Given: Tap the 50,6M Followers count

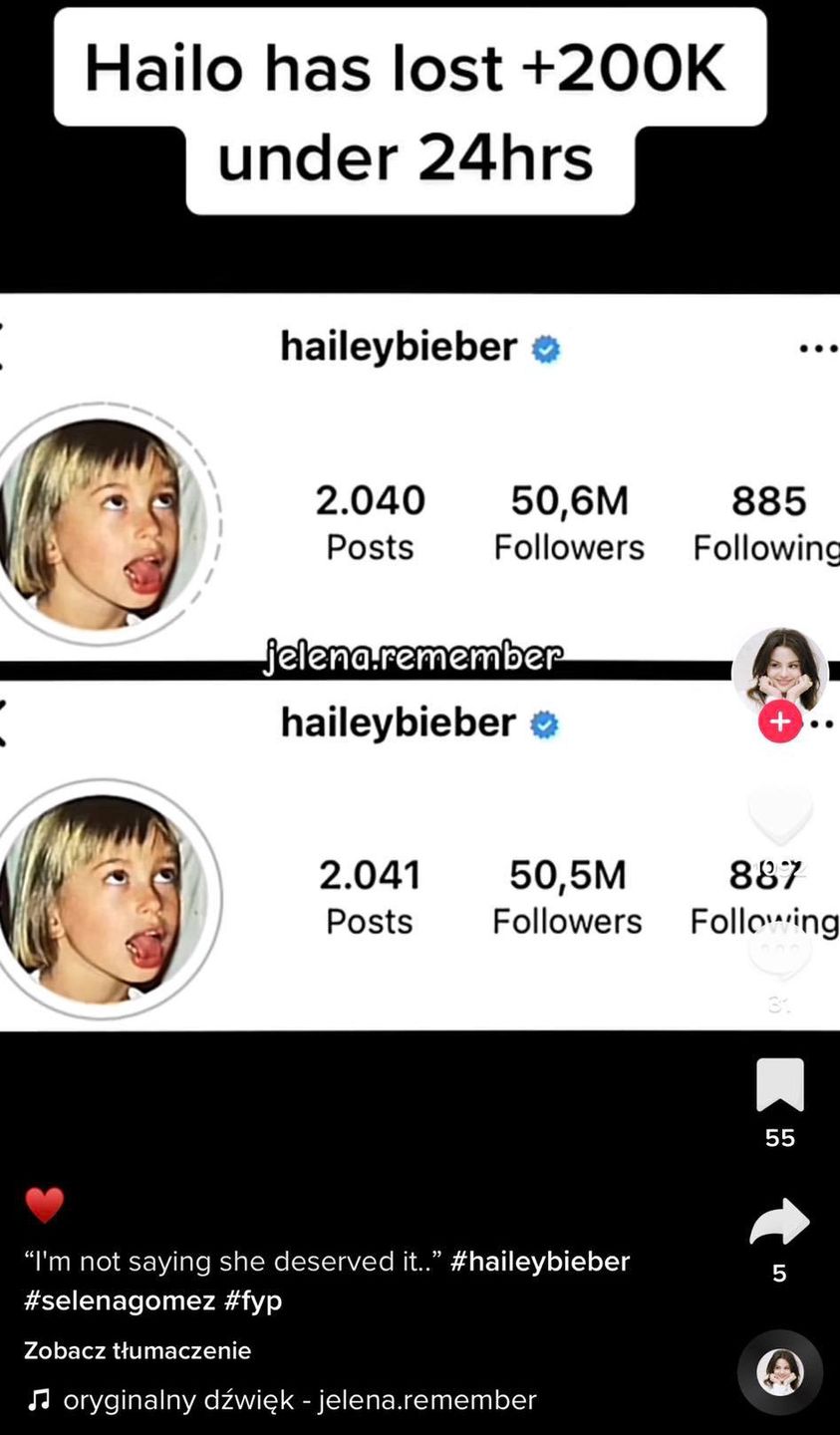Looking at the screenshot, I should [569, 522].
